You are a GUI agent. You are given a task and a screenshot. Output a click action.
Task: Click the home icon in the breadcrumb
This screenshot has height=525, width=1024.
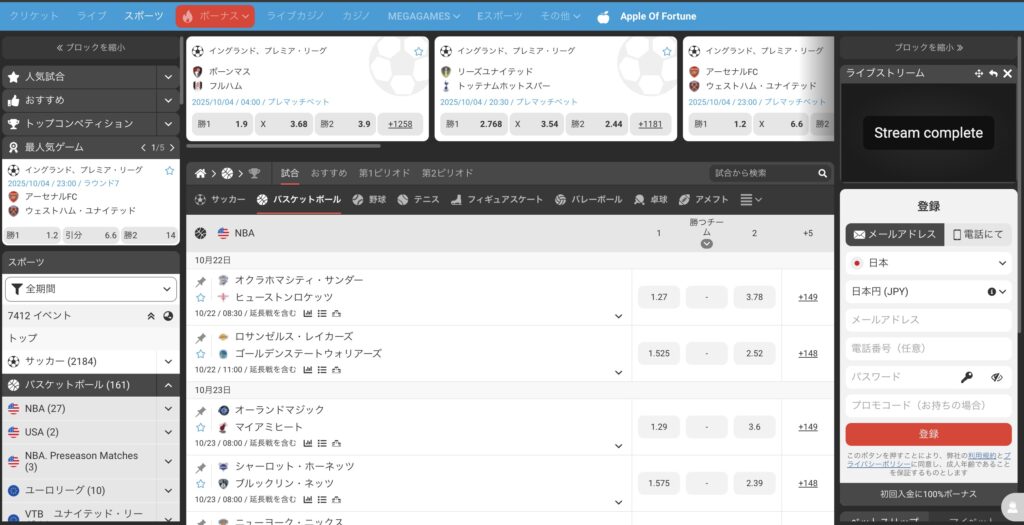201,173
